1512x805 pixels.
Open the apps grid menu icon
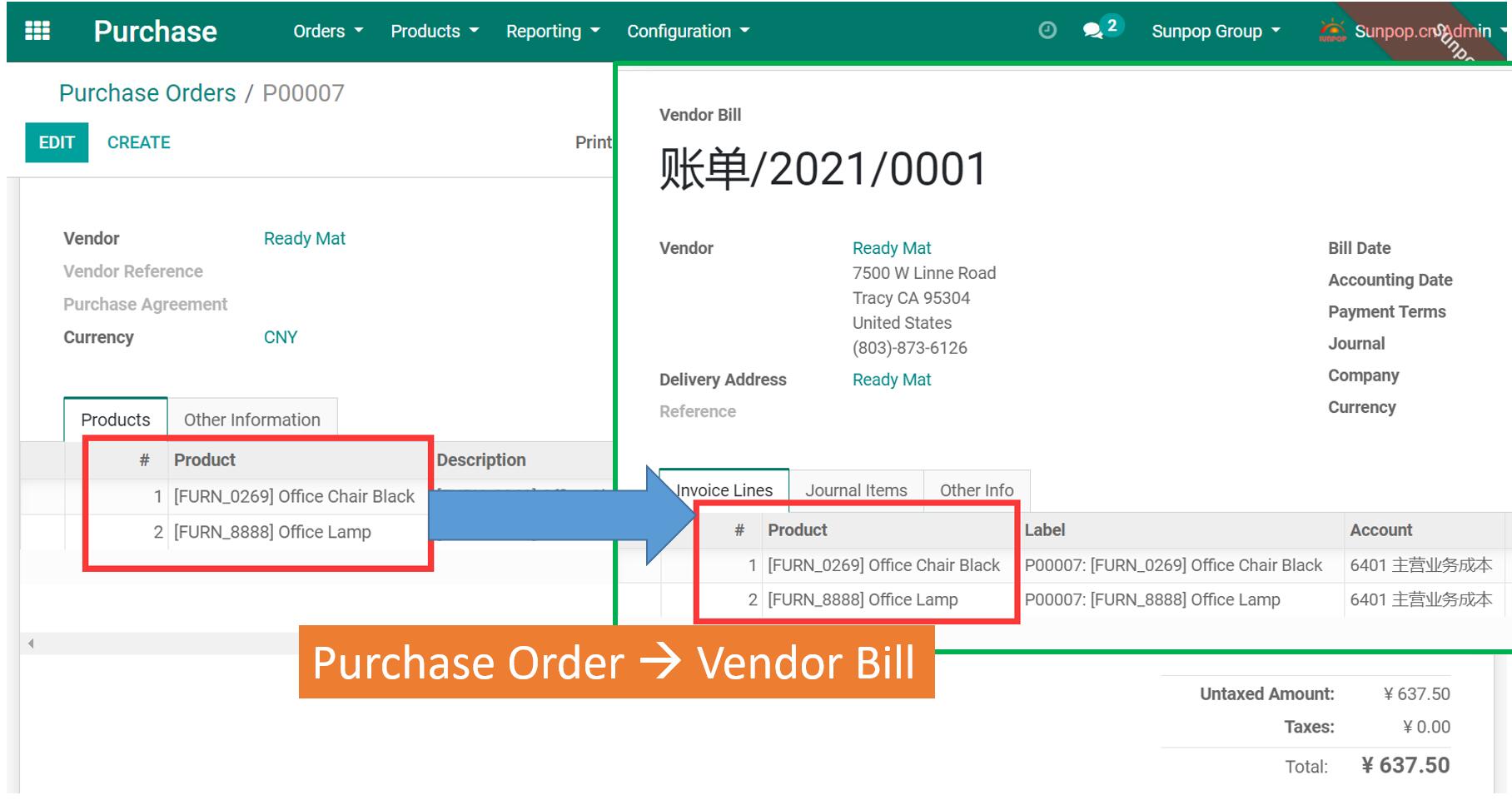pyautogui.click(x=37, y=32)
